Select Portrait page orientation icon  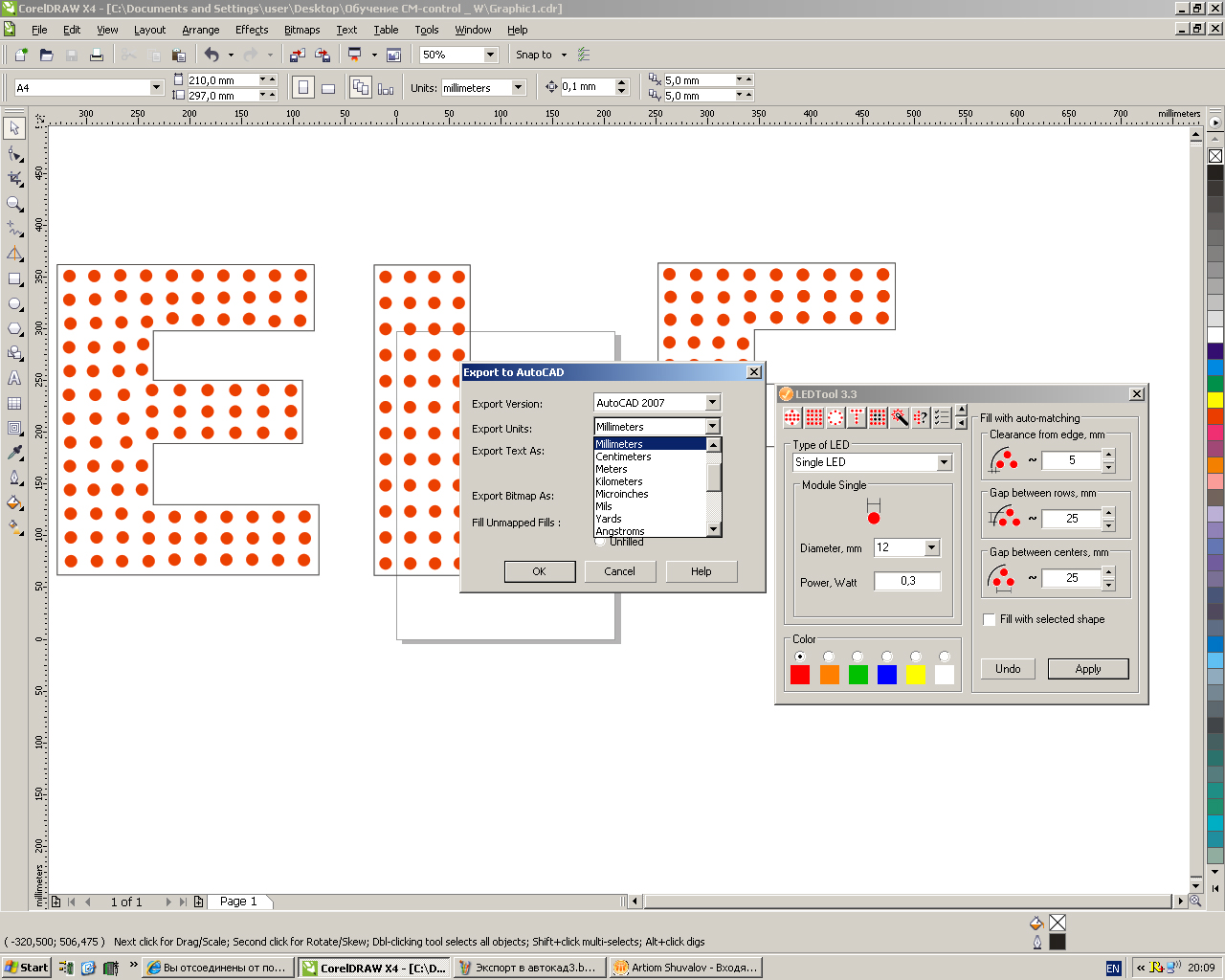pos(302,88)
